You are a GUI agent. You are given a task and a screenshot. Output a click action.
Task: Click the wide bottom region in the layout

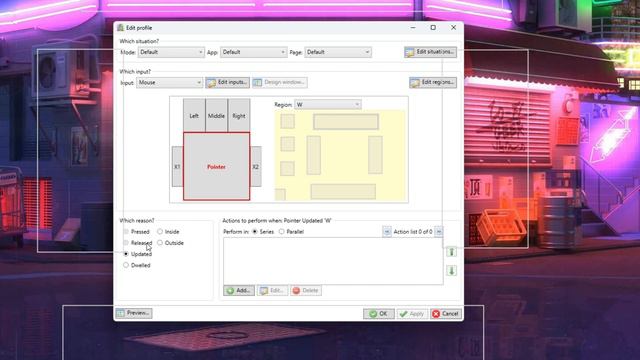click(x=343, y=192)
